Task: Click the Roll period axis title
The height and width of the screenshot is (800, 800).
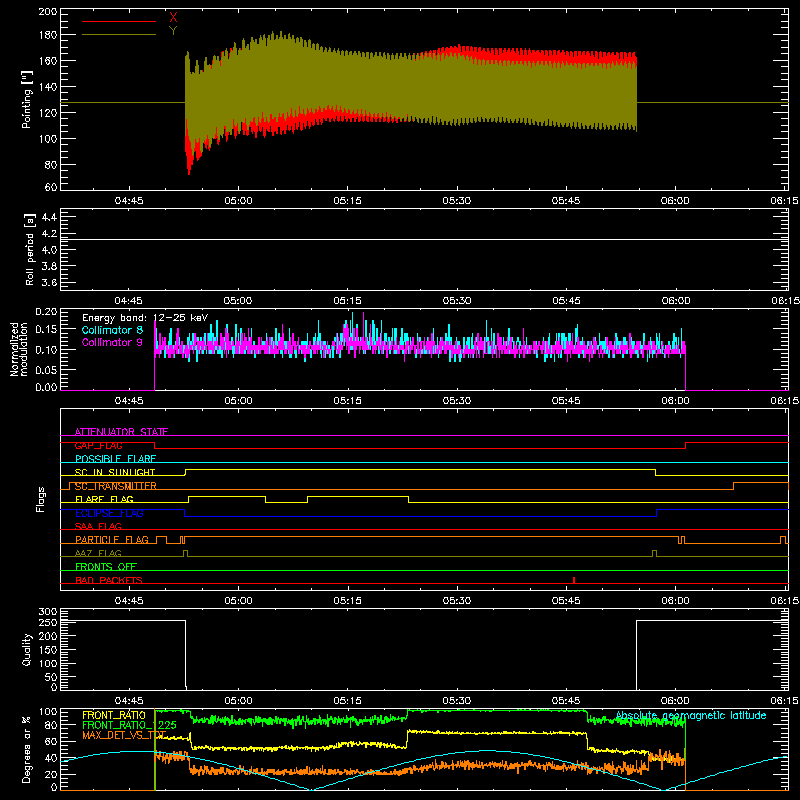Action: [29, 249]
